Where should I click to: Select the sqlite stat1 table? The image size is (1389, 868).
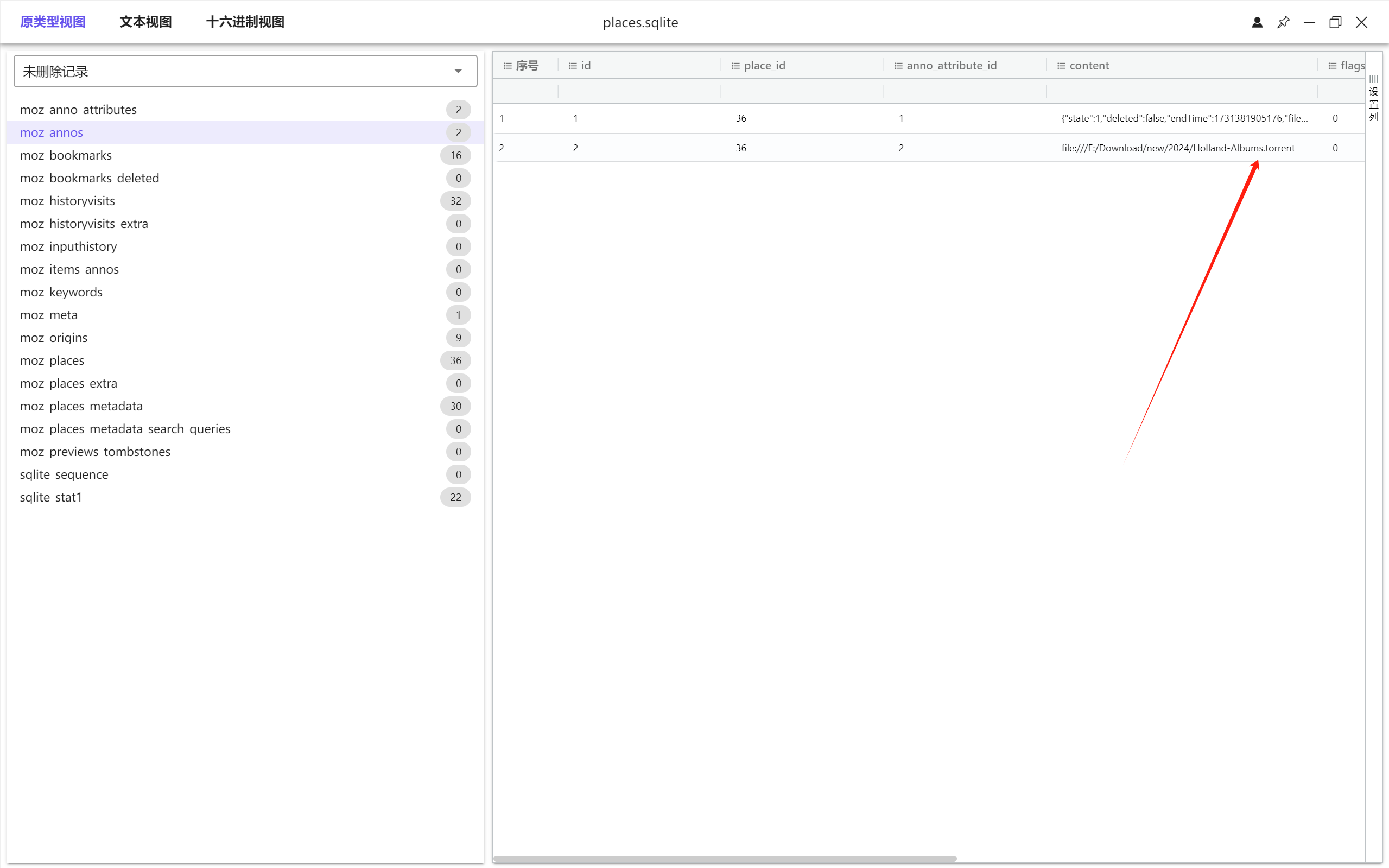pos(51,497)
